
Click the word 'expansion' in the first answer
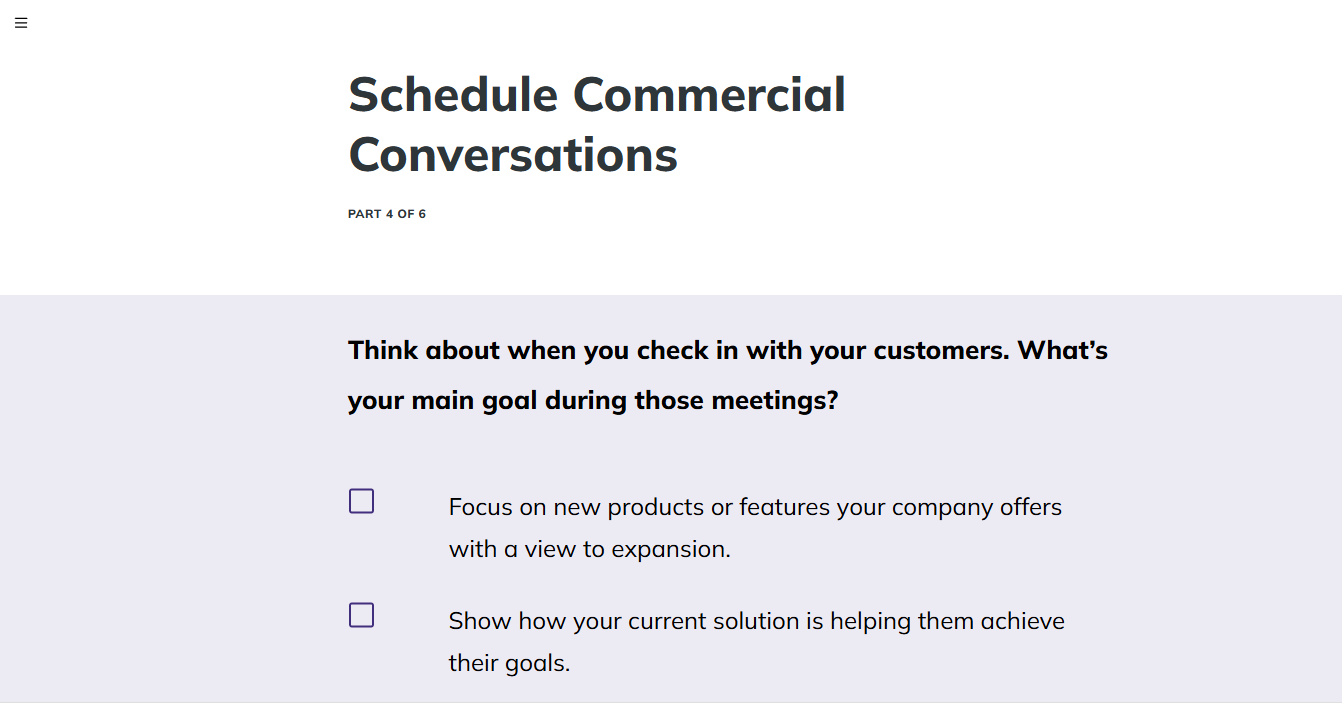click(668, 551)
